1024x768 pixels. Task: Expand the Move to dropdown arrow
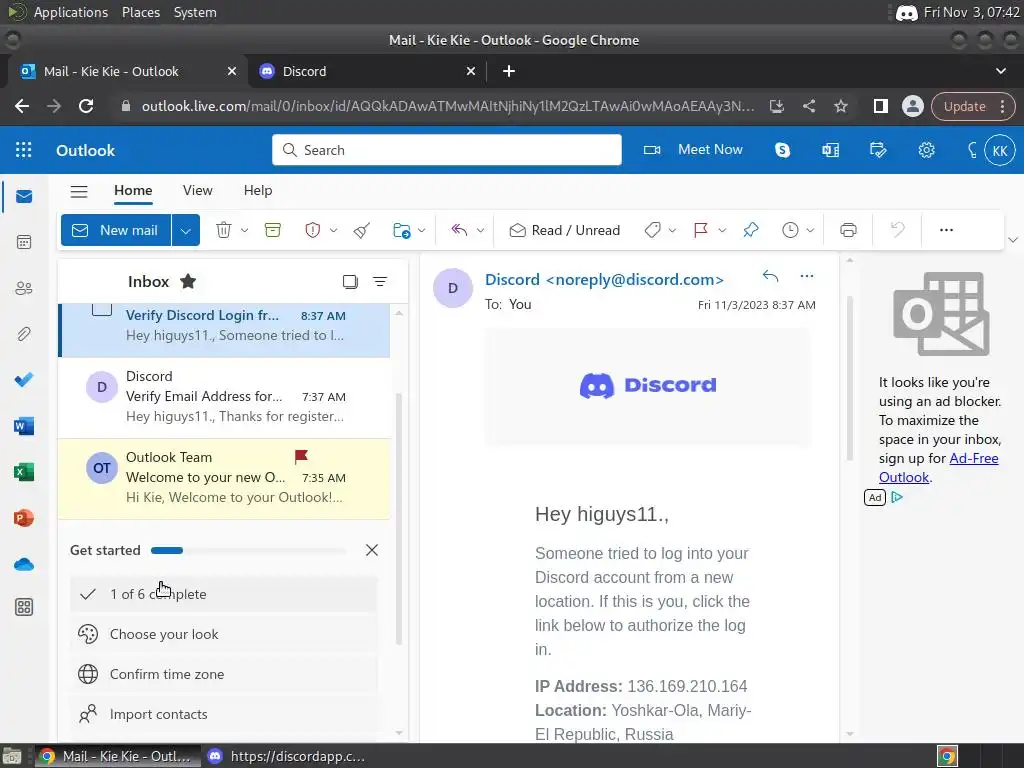(422, 230)
